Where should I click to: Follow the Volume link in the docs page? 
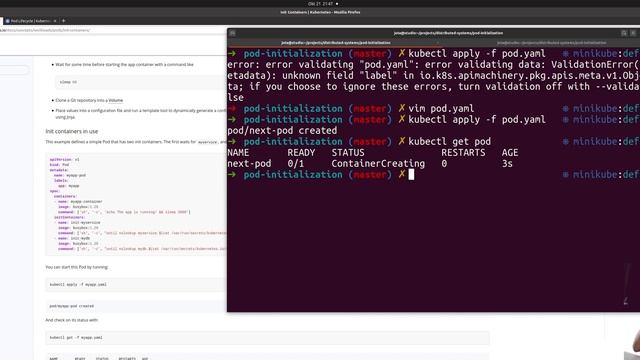coord(116,100)
